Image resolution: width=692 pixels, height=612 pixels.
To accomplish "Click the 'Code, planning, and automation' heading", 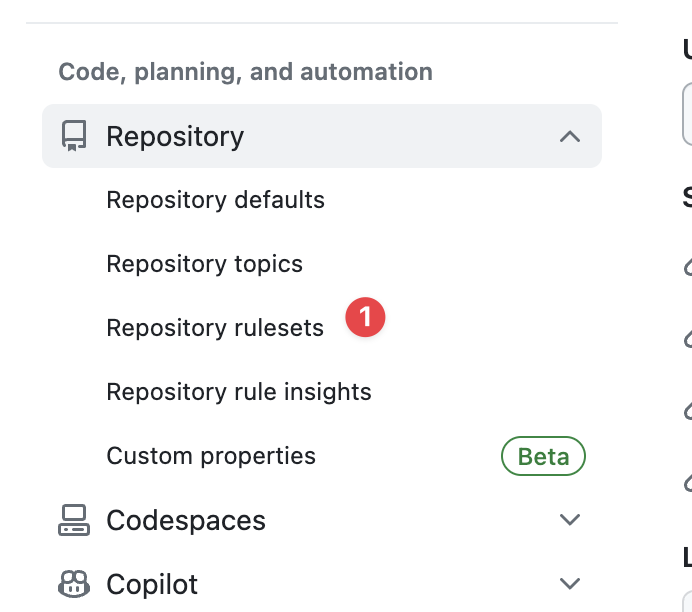I will point(246,72).
